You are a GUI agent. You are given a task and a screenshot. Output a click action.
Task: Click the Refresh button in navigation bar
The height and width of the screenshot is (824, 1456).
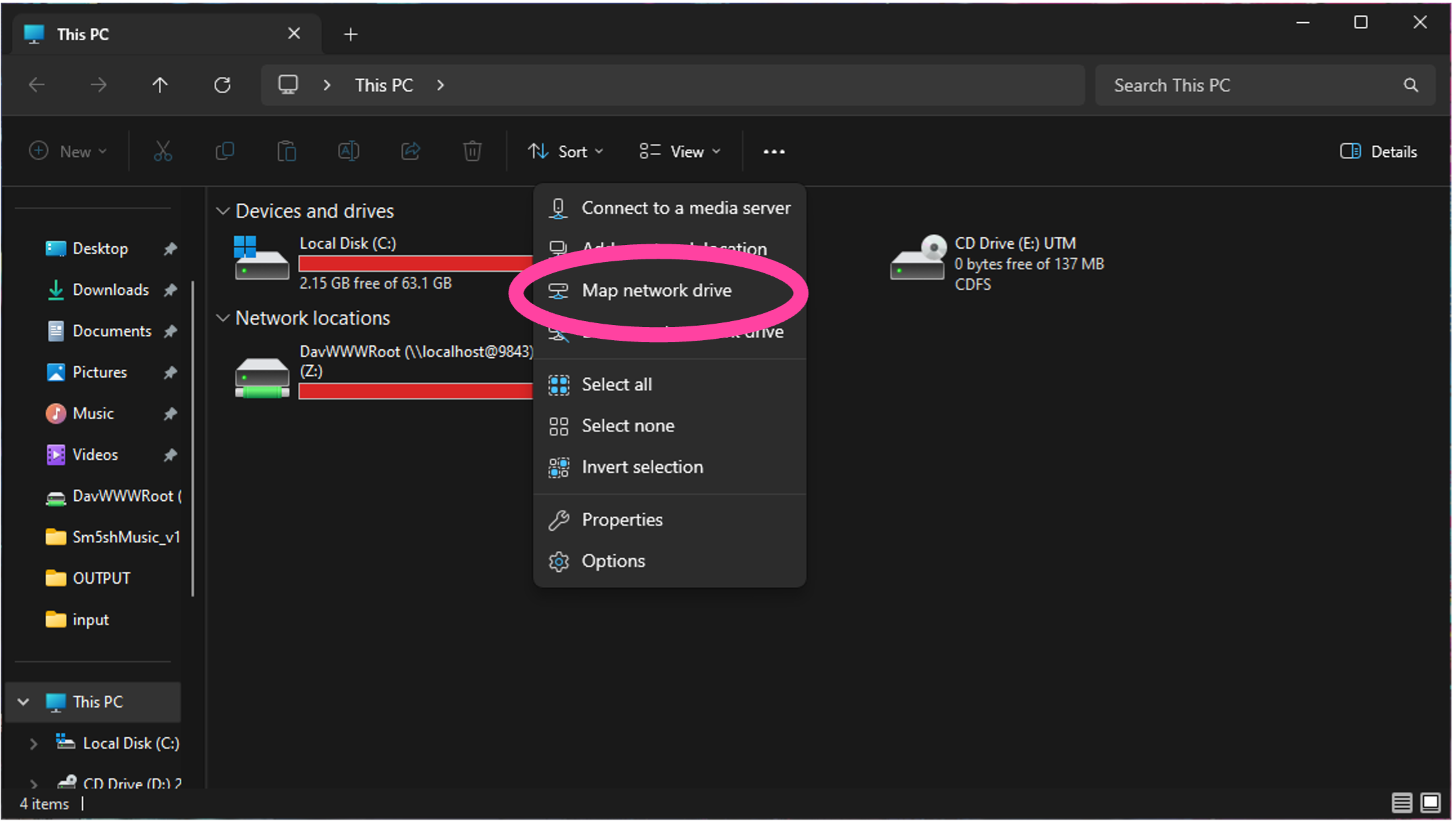coord(223,85)
